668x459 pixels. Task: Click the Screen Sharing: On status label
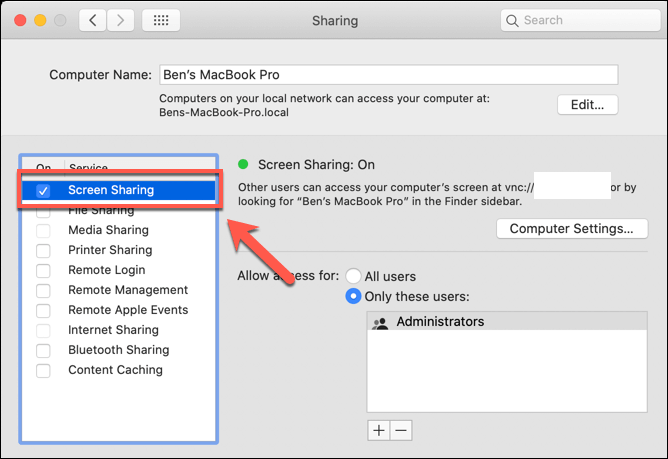(x=316, y=165)
